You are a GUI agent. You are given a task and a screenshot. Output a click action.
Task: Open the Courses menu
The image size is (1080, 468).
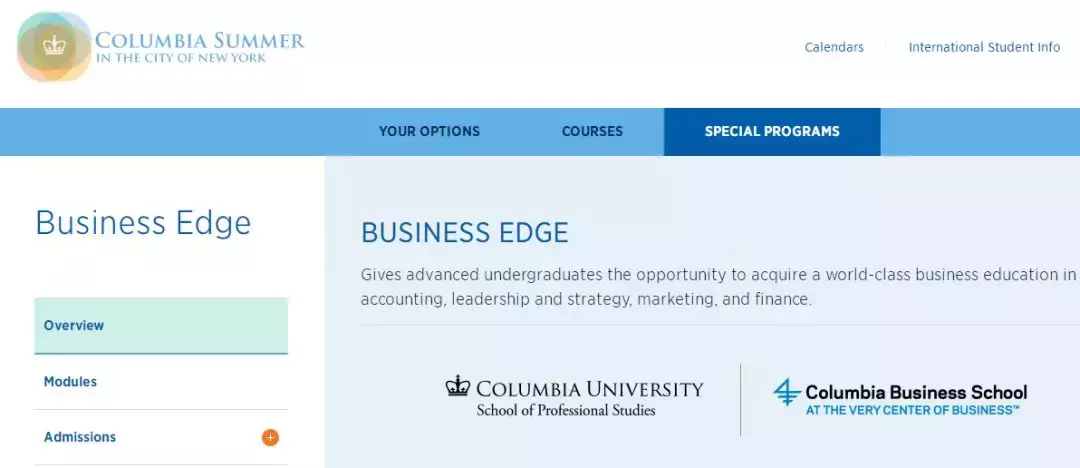coord(592,131)
